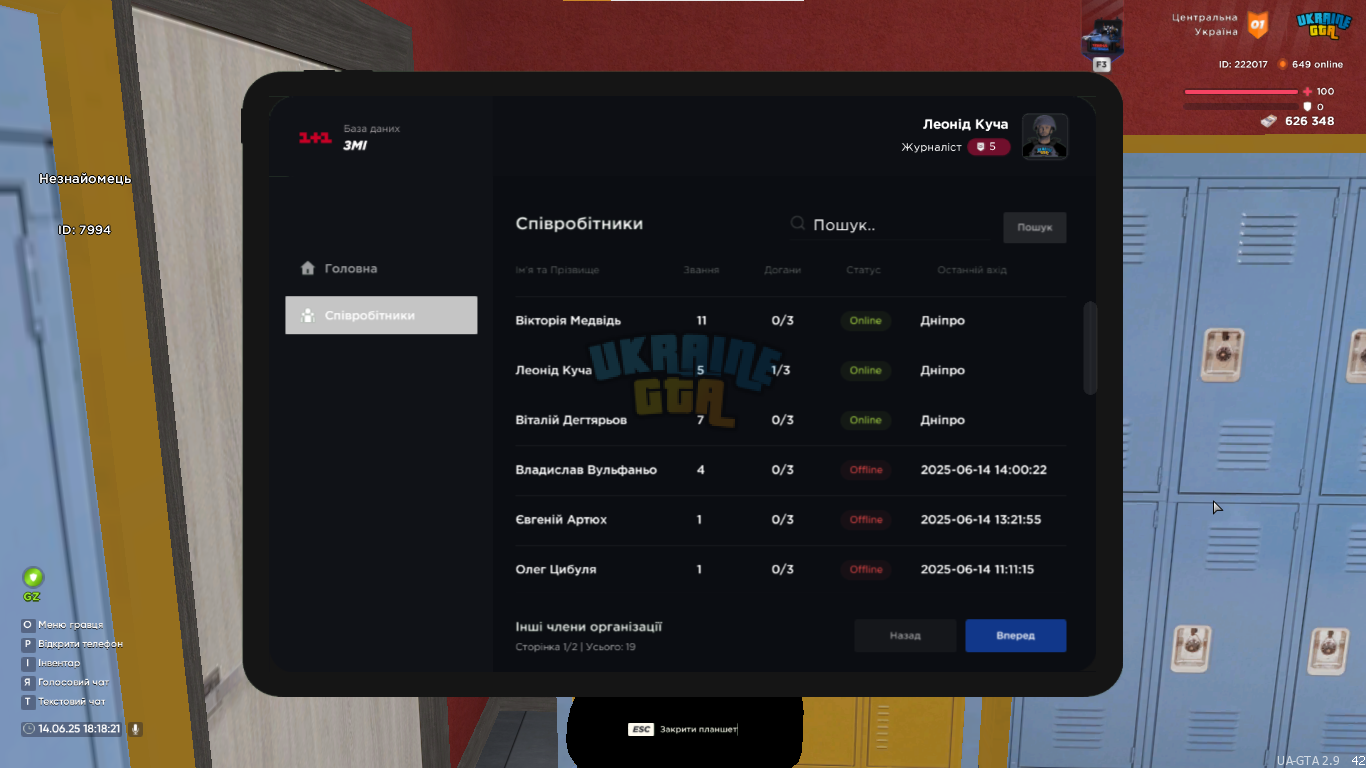The image size is (1366, 768).
Task: Click the O key Меню гравця hint
Action: pyautogui.click(x=63, y=625)
